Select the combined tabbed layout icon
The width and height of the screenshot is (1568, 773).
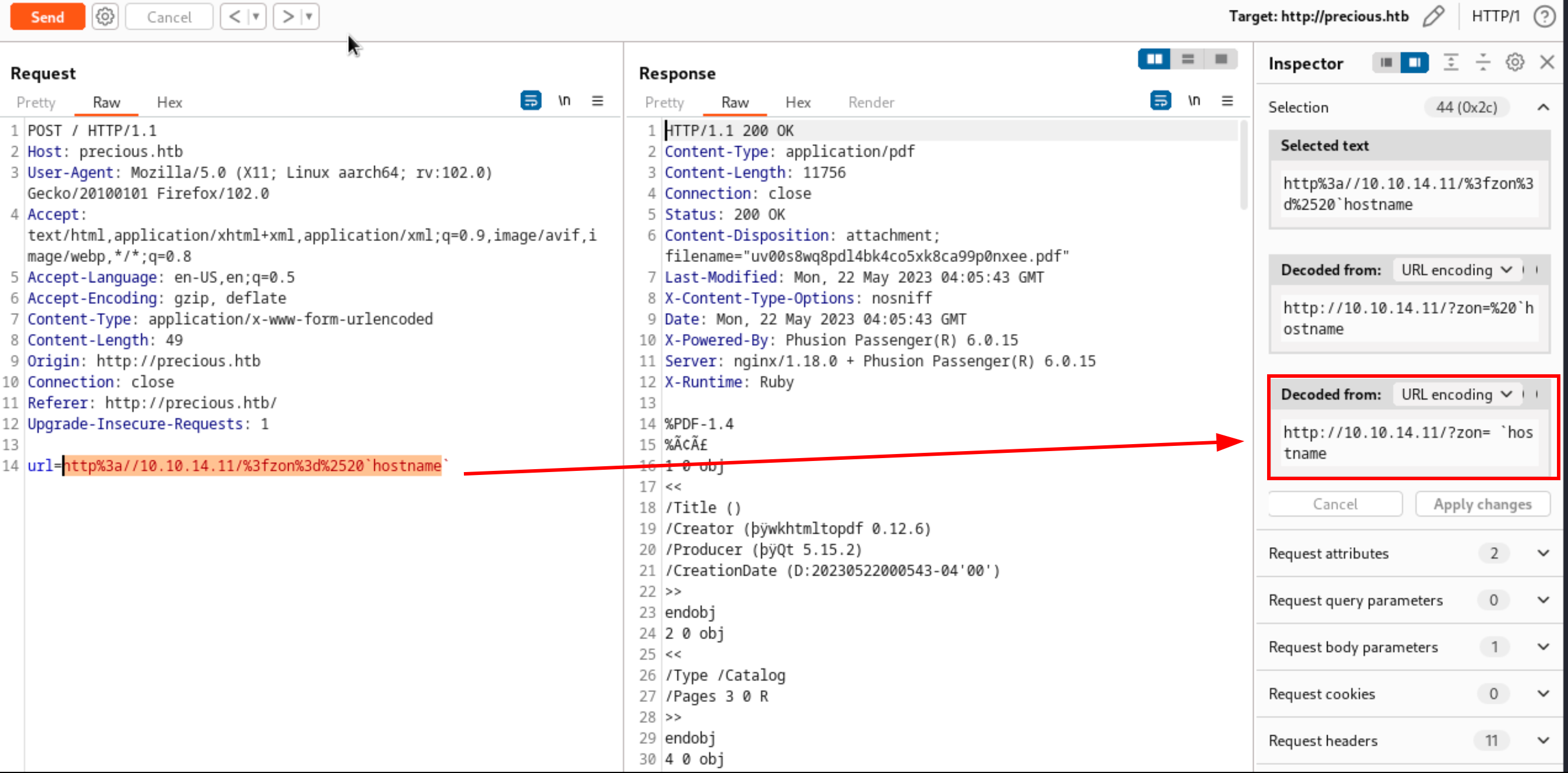[x=1221, y=59]
